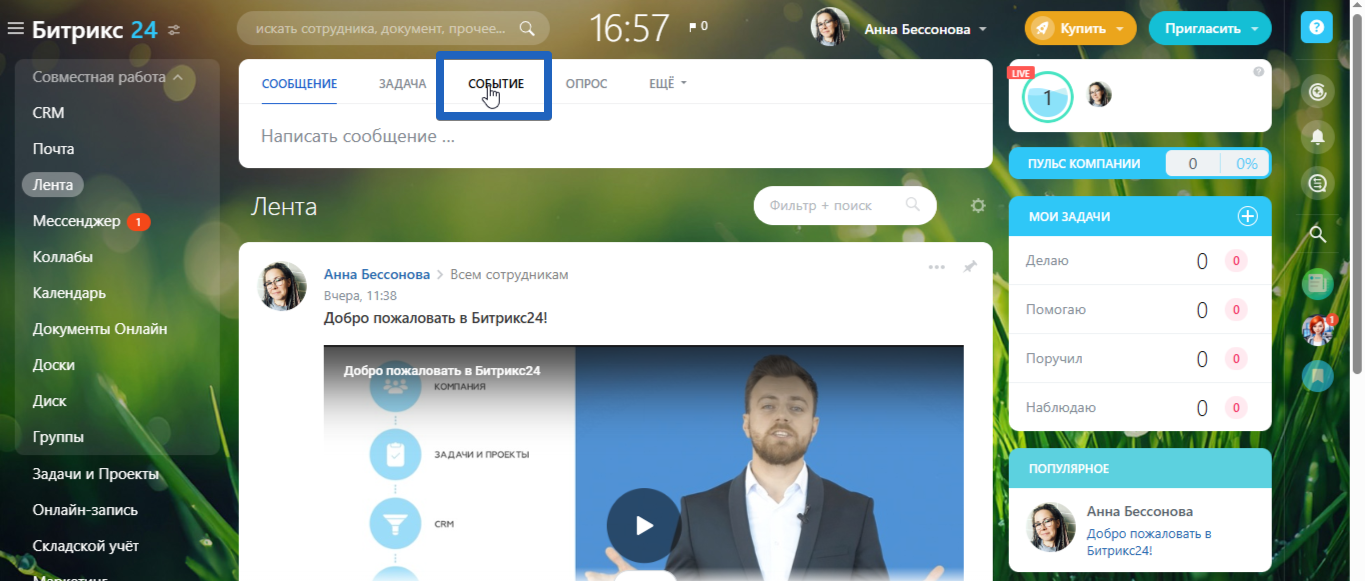Click the rocket icon on Купить button
1366x581 pixels.
coord(1042,28)
